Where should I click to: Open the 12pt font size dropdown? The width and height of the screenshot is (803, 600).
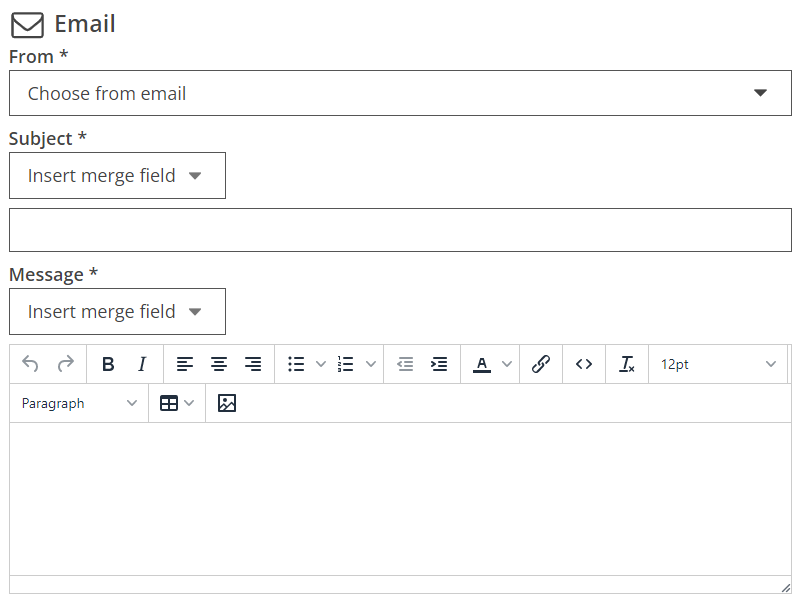718,364
